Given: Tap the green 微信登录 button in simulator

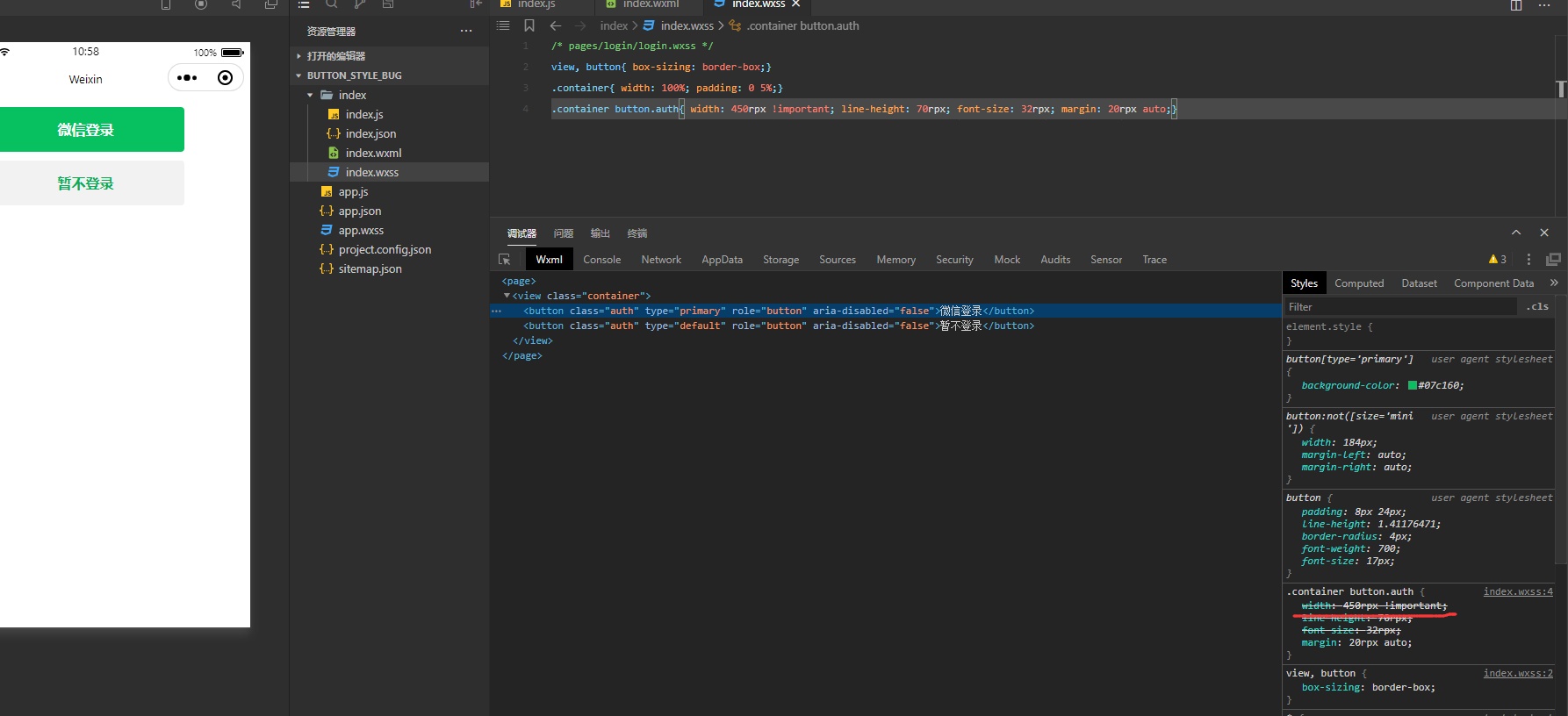Looking at the screenshot, I should (91, 130).
